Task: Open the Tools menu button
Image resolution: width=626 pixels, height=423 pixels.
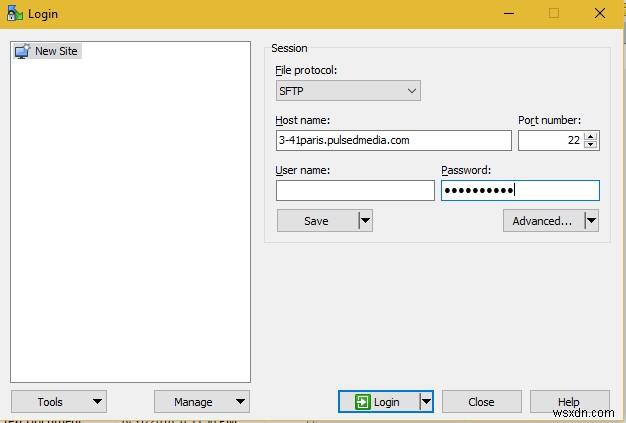Action: coord(59,401)
